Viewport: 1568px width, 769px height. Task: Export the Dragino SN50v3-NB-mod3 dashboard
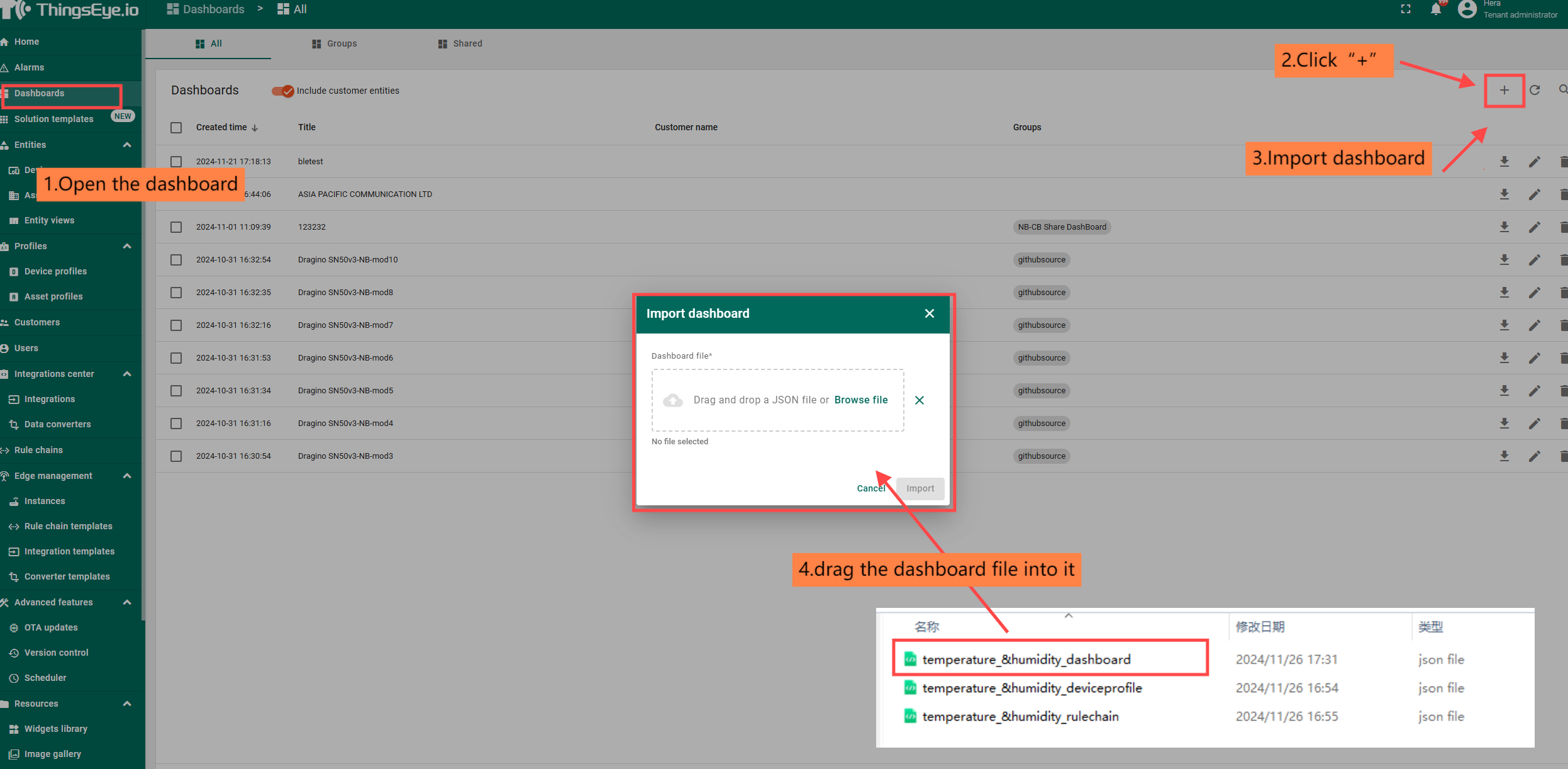click(x=1504, y=456)
